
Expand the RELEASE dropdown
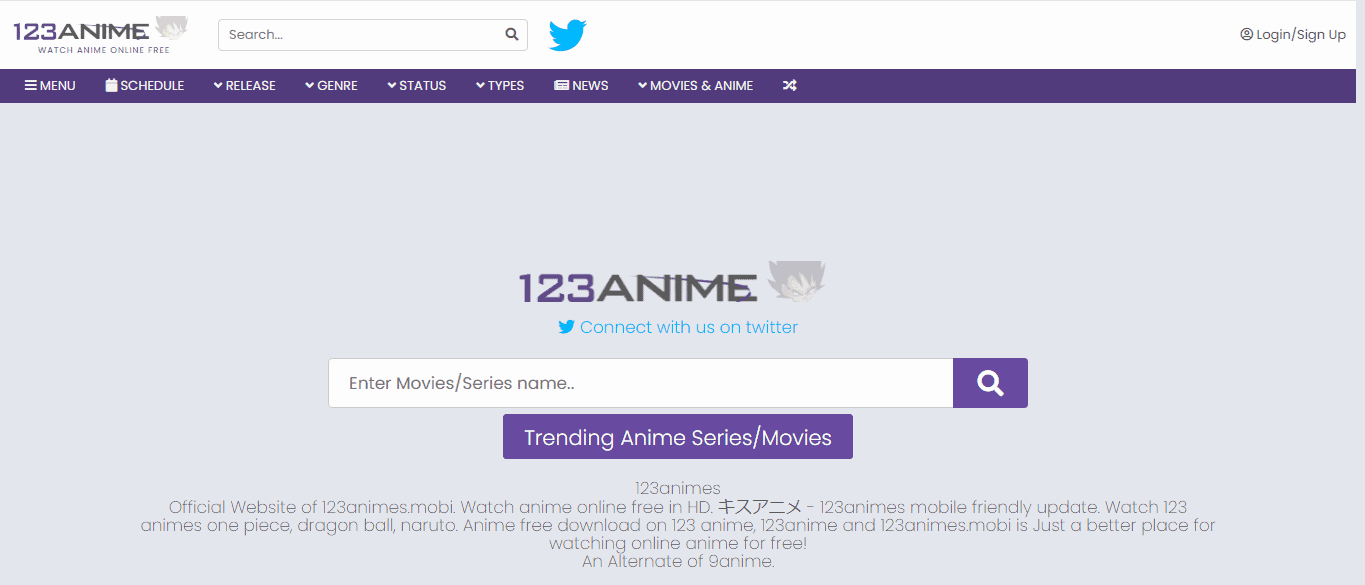pyautogui.click(x=244, y=86)
